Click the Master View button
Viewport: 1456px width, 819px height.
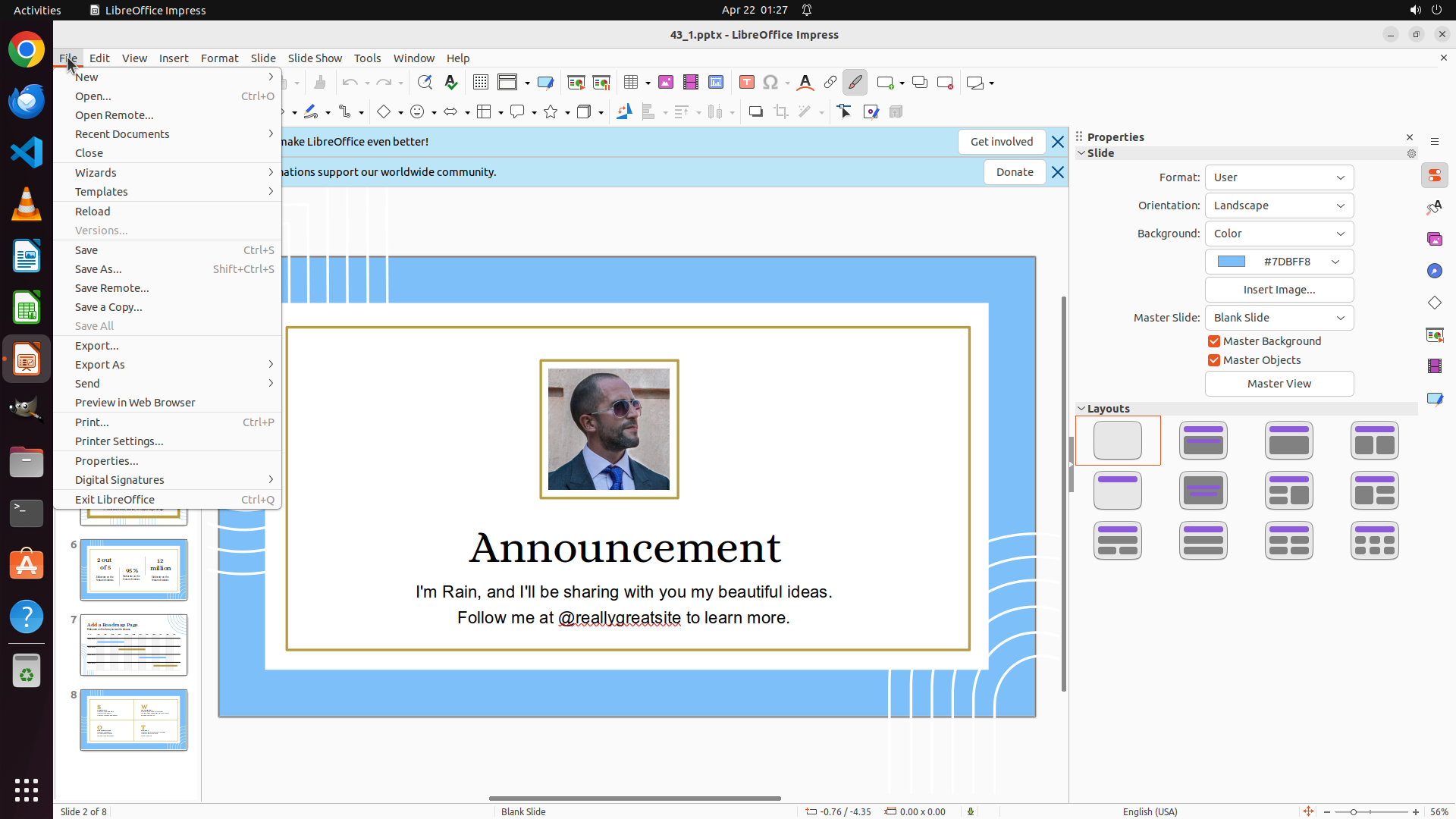coord(1279,384)
